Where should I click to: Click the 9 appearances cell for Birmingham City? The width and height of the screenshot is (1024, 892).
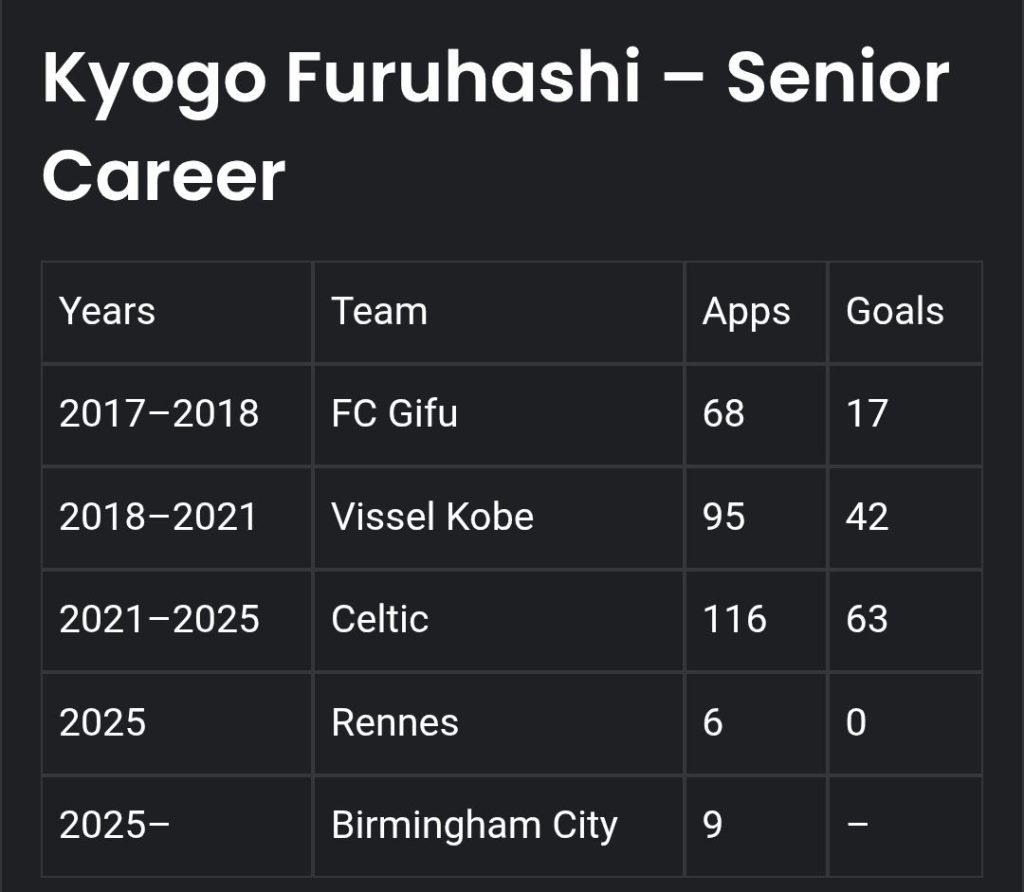(x=756, y=826)
